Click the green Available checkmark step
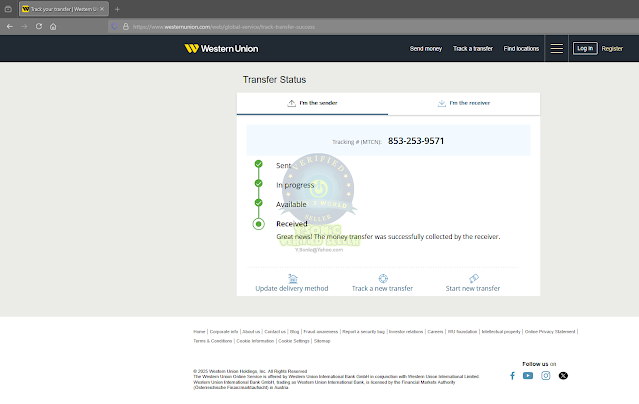The width and height of the screenshot is (639, 404). (x=258, y=203)
